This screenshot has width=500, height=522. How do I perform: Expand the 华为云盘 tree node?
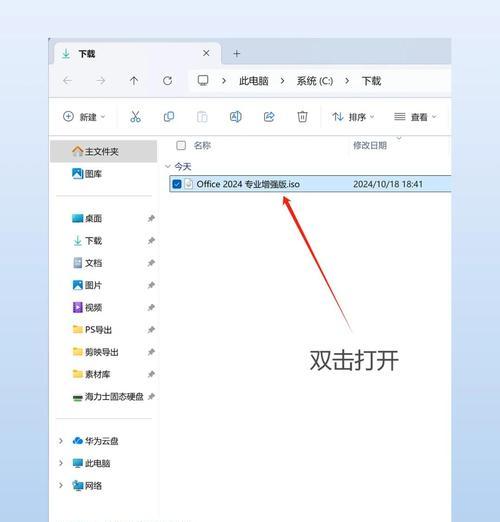(61, 441)
